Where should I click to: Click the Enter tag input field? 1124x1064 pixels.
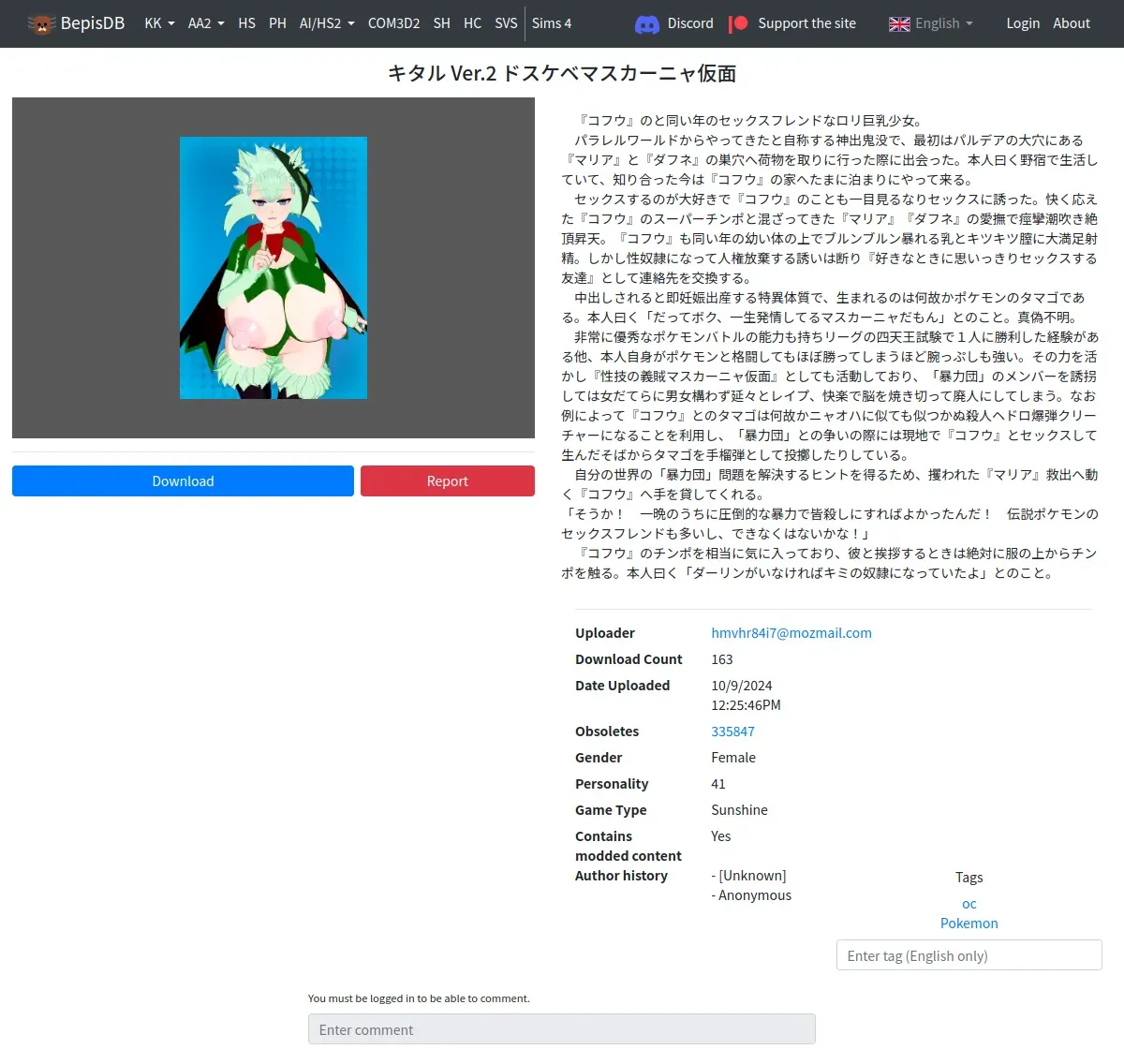(969, 955)
